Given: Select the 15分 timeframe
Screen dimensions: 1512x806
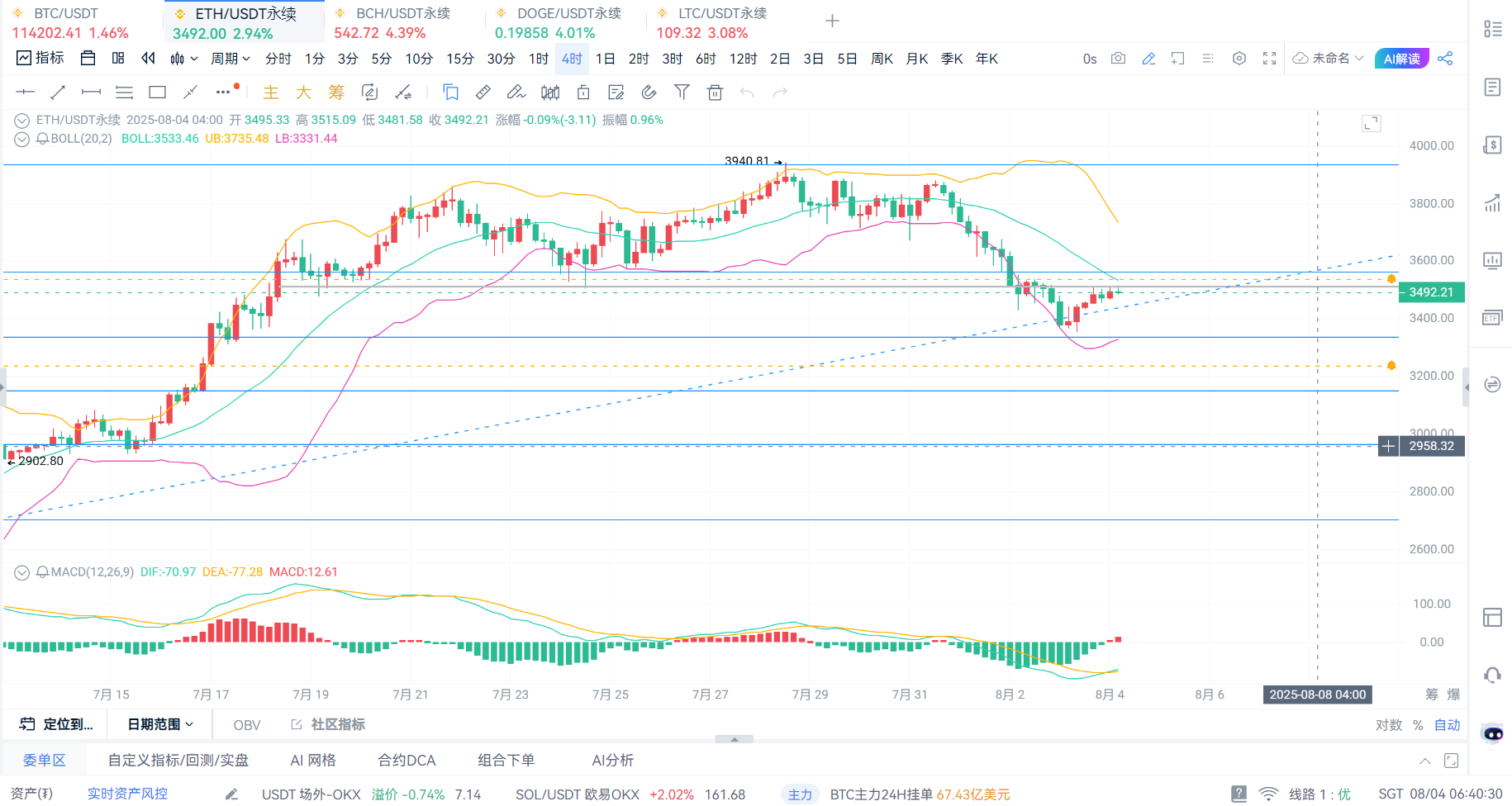Looking at the screenshot, I should pyautogui.click(x=460, y=59).
